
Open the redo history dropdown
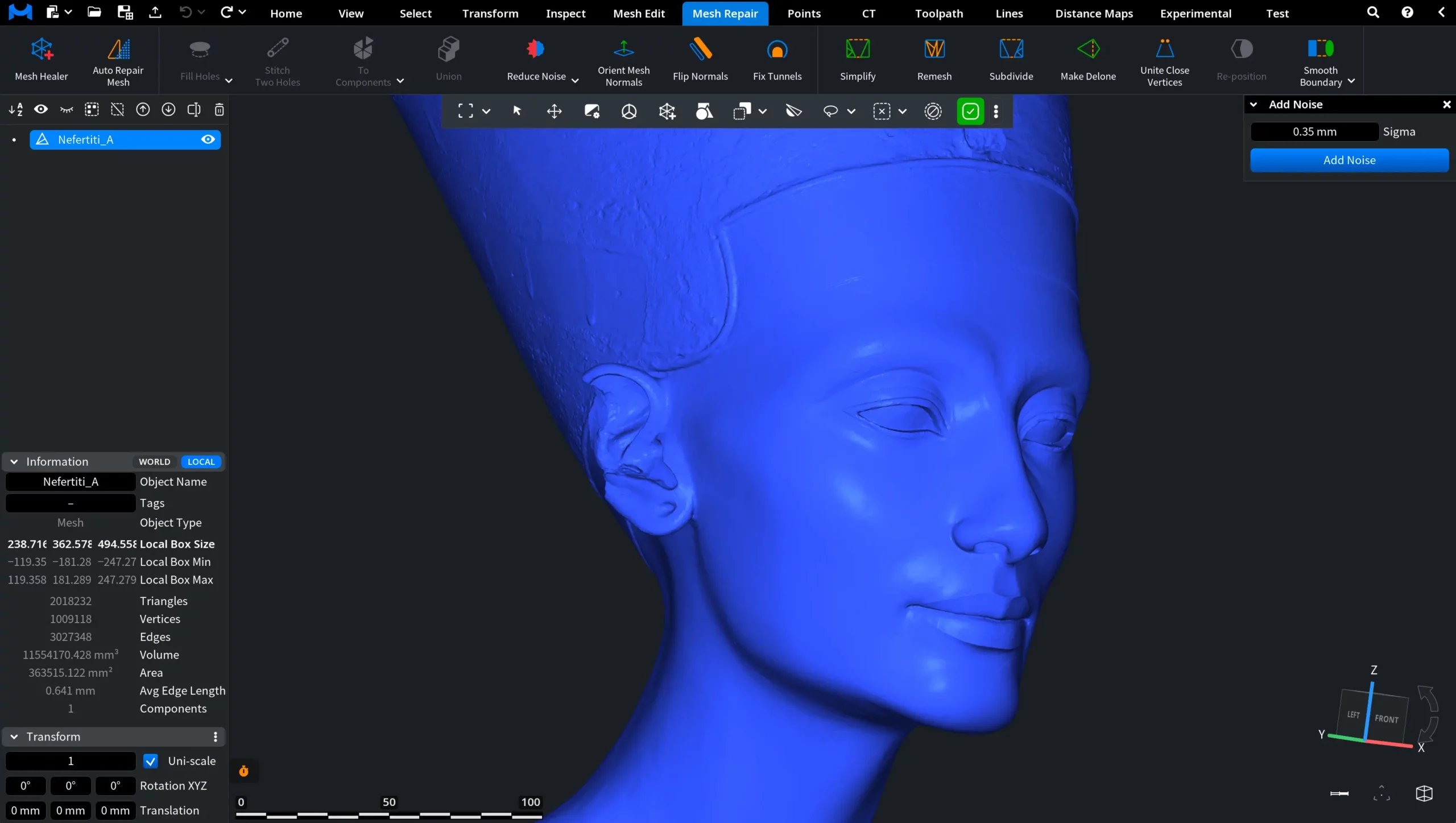242,11
